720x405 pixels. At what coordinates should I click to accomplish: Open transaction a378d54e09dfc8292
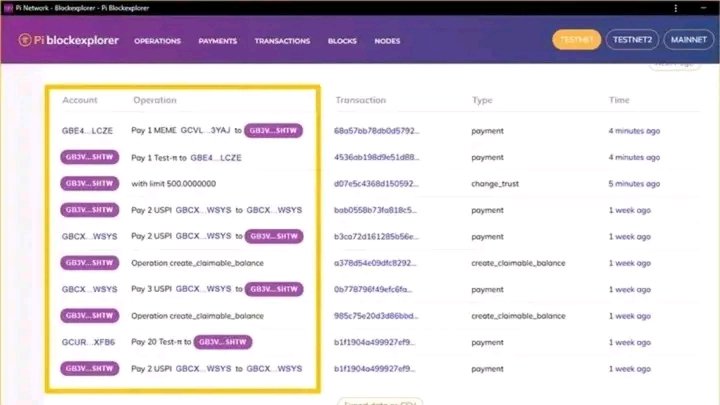[375, 263]
